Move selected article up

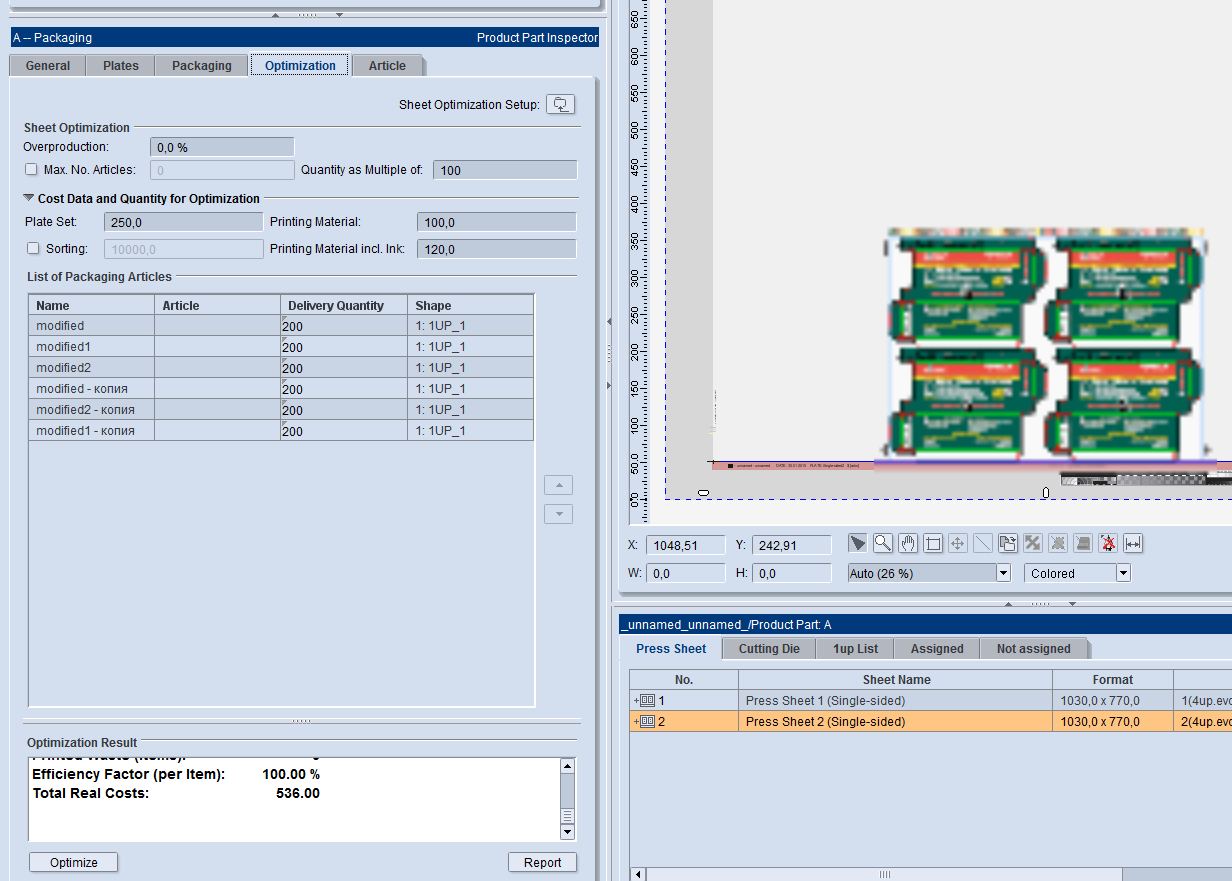[x=558, y=485]
